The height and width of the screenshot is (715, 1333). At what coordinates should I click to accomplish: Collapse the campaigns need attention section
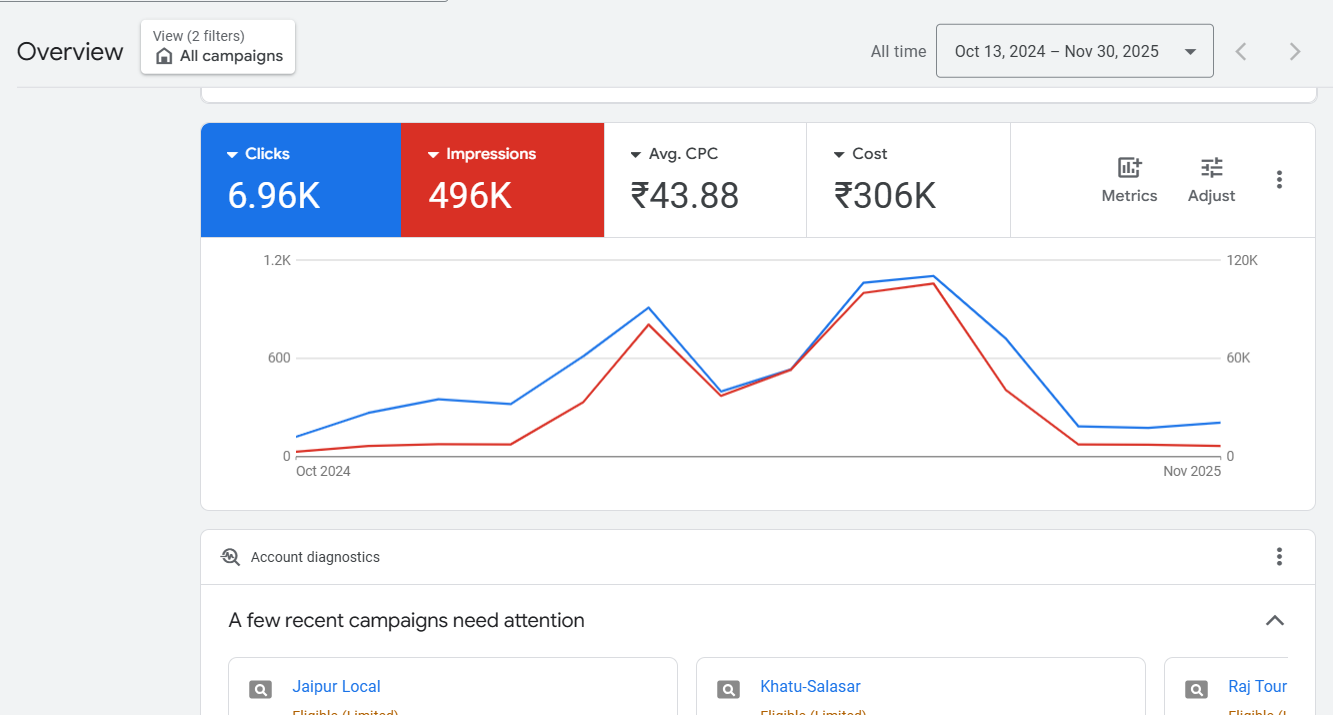point(1275,621)
